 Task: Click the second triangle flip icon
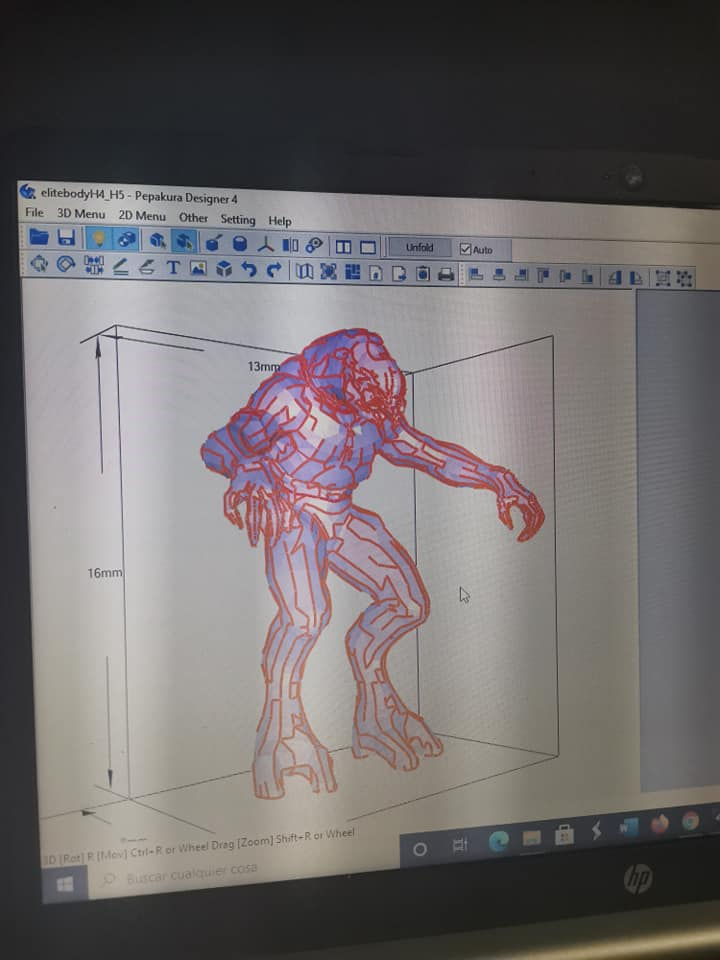click(x=636, y=279)
